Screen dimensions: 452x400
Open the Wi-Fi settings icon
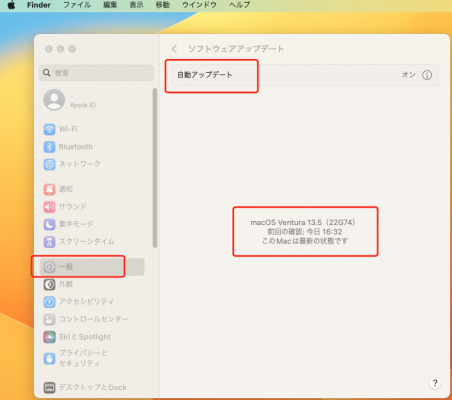[x=49, y=129]
